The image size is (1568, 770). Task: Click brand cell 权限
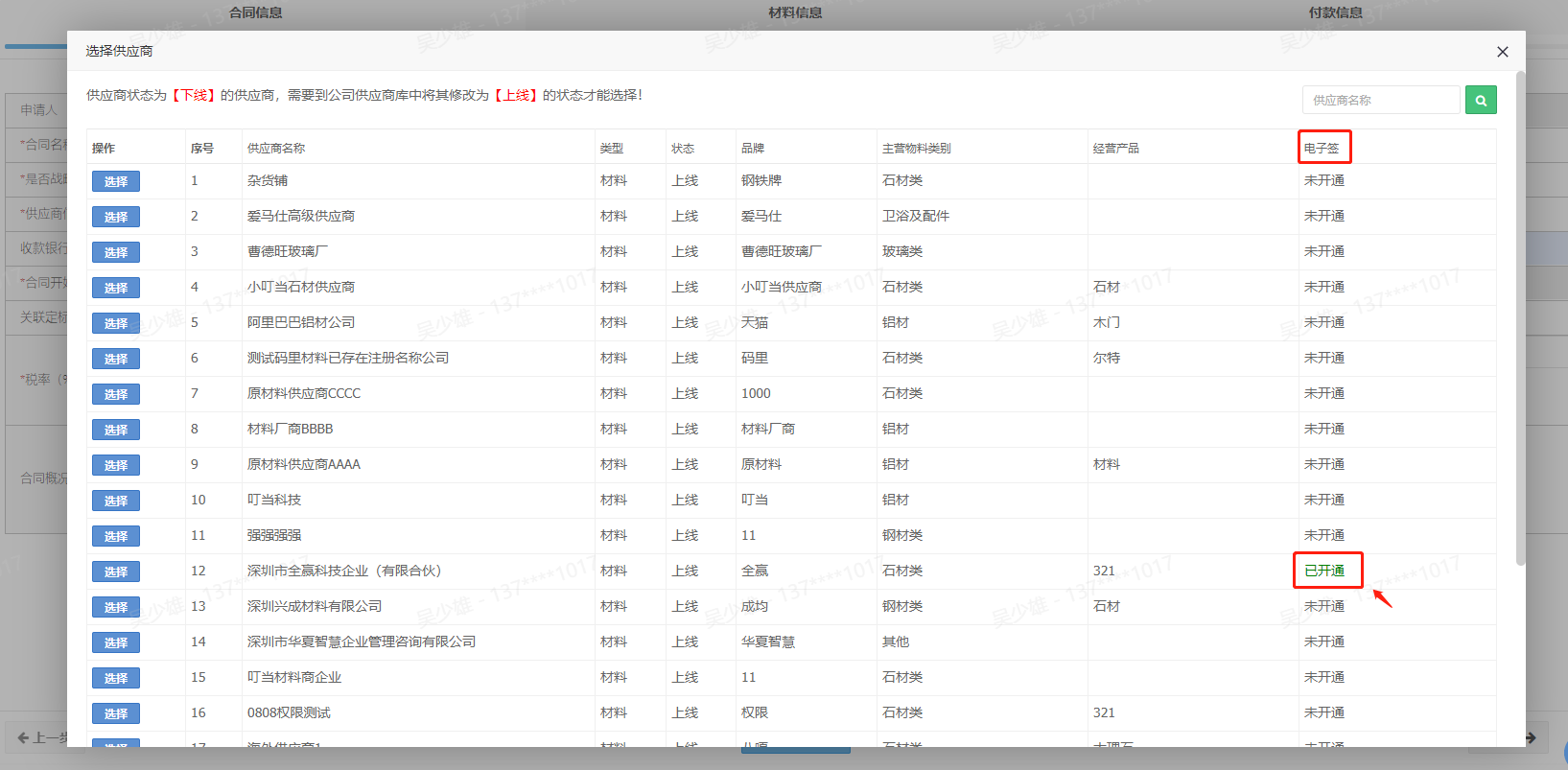coord(755,712)
